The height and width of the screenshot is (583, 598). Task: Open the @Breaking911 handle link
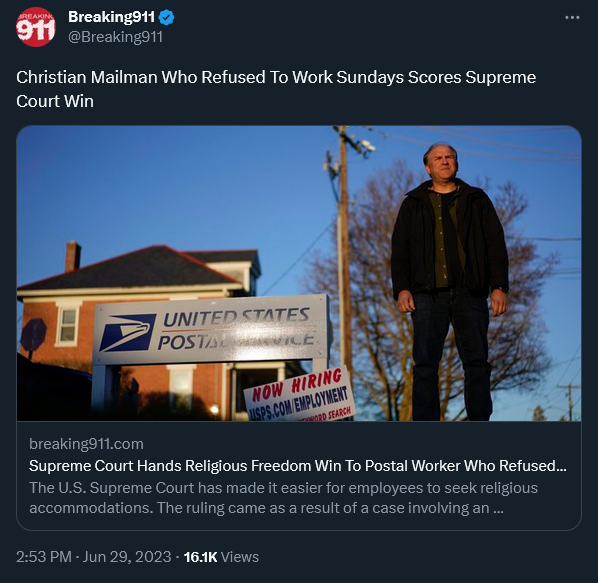coord(116,37)
